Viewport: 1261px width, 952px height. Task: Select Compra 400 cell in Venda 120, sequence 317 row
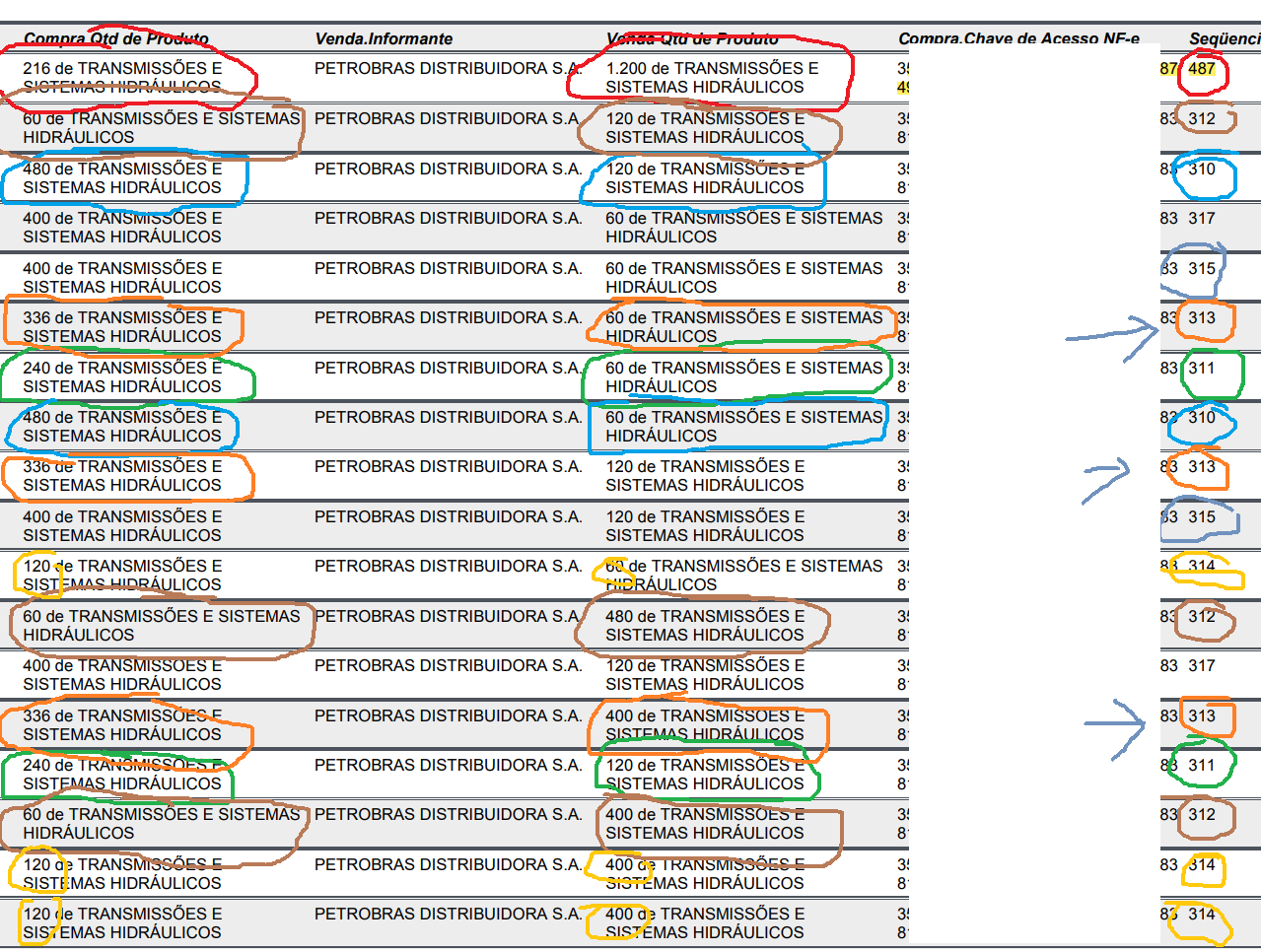122,675
